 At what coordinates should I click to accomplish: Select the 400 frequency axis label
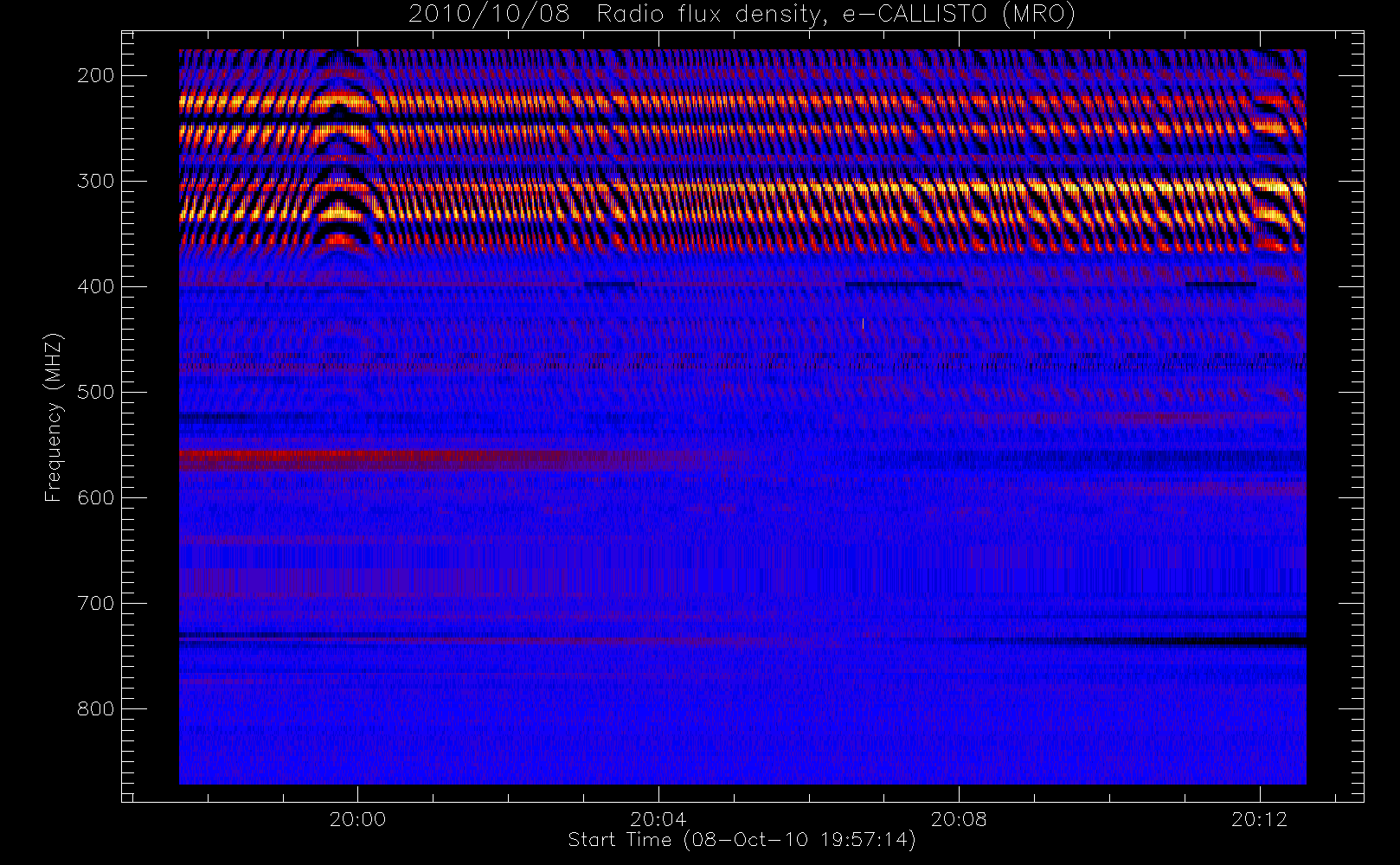(x=95, y=286)
